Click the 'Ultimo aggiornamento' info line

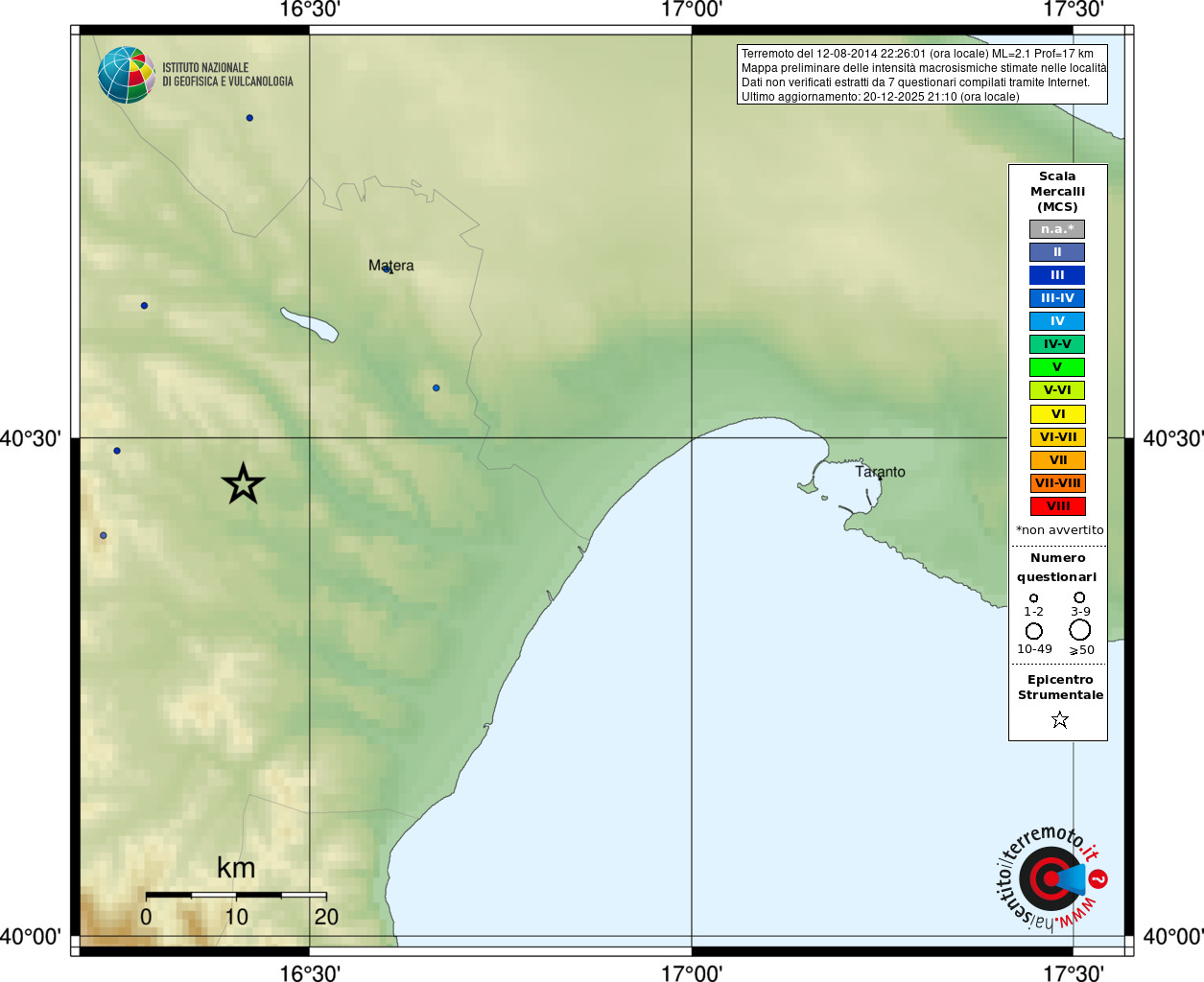(880, 97)
